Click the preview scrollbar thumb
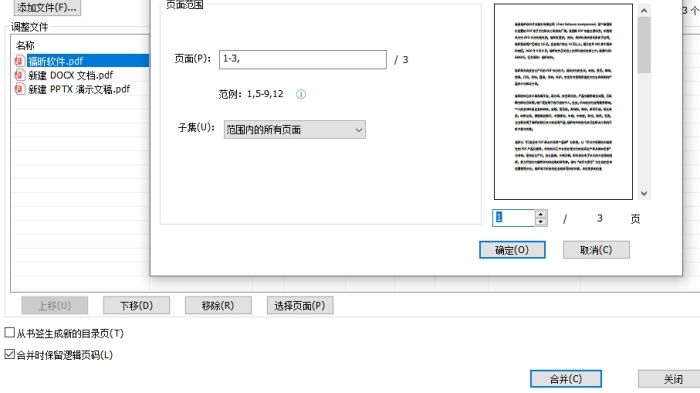The image size is (700, 393). [644, 46]
